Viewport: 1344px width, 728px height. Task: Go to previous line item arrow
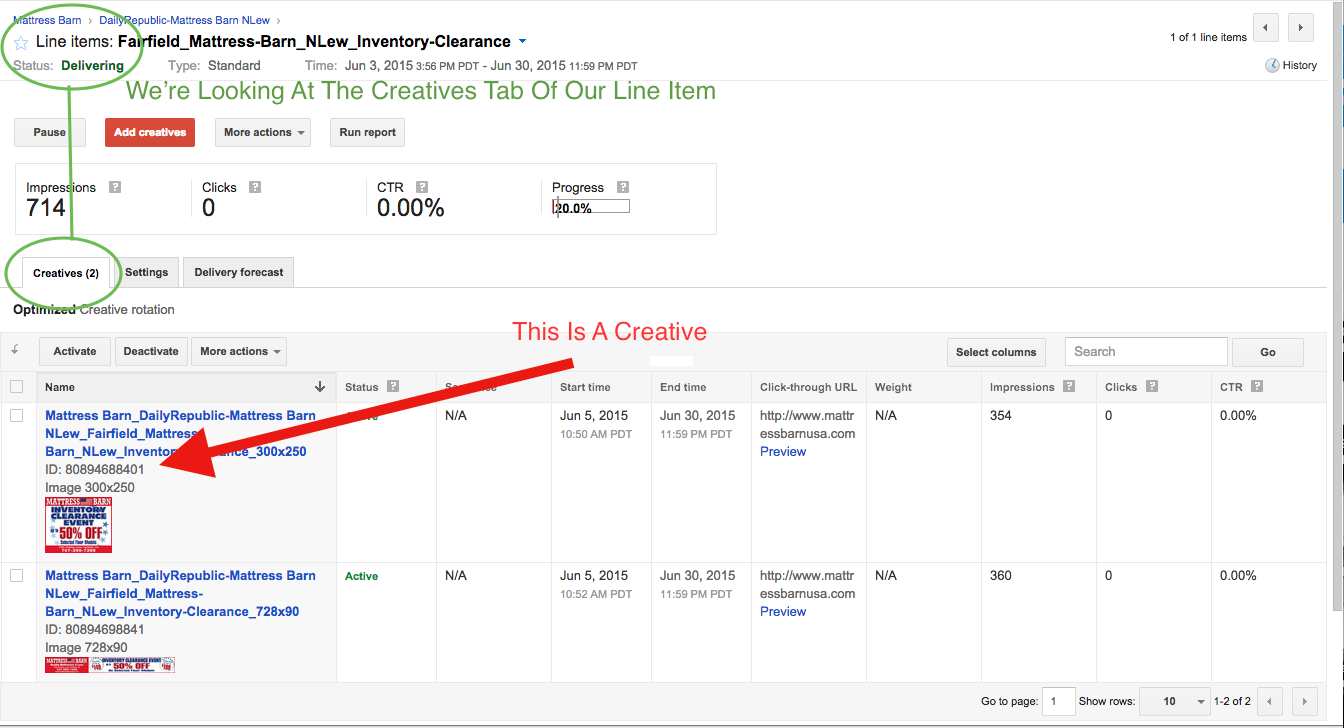click(x=1268, y=28)
